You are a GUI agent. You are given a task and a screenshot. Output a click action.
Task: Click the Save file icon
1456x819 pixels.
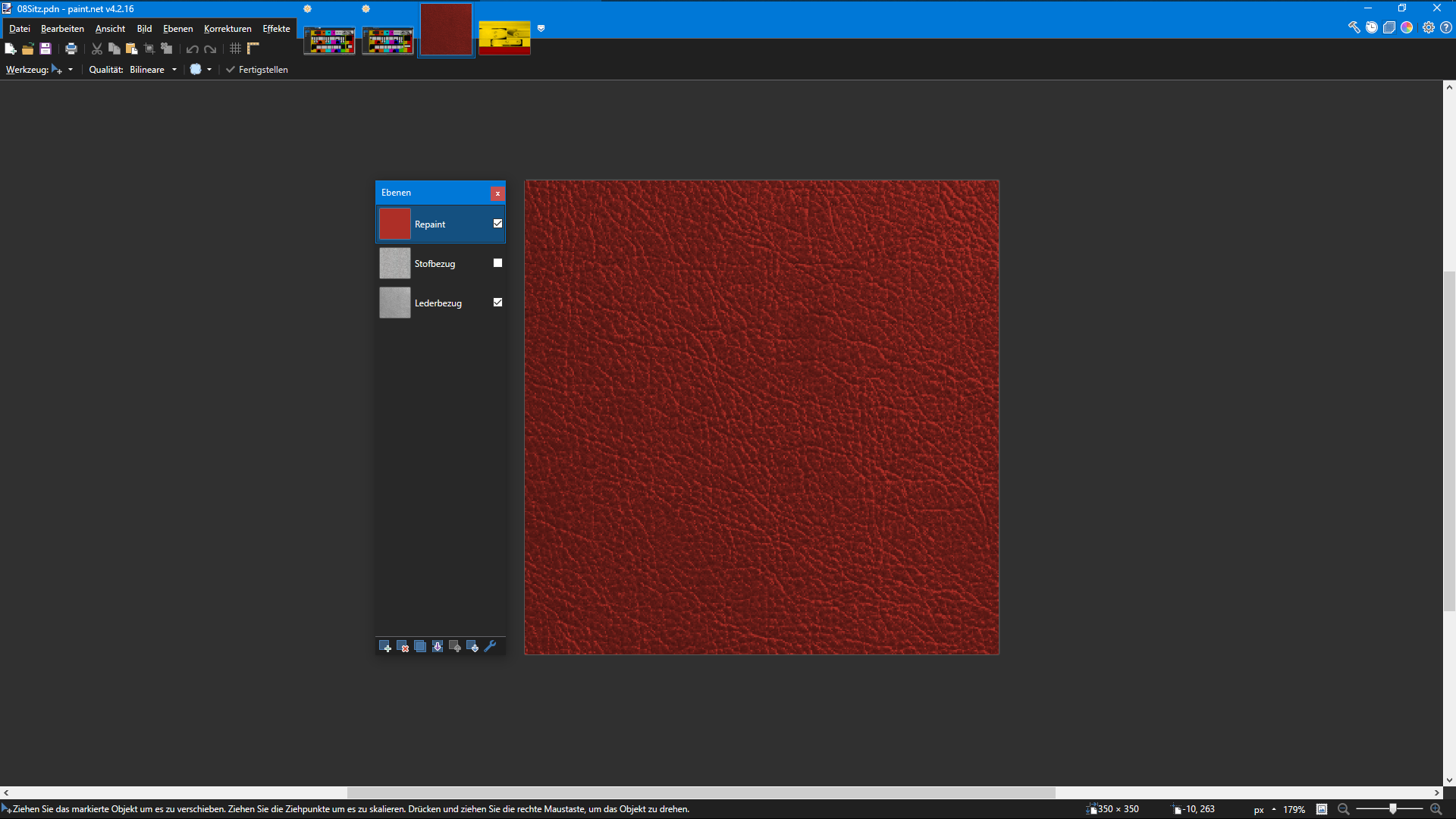pyautogui.click(x=45, y=49)
